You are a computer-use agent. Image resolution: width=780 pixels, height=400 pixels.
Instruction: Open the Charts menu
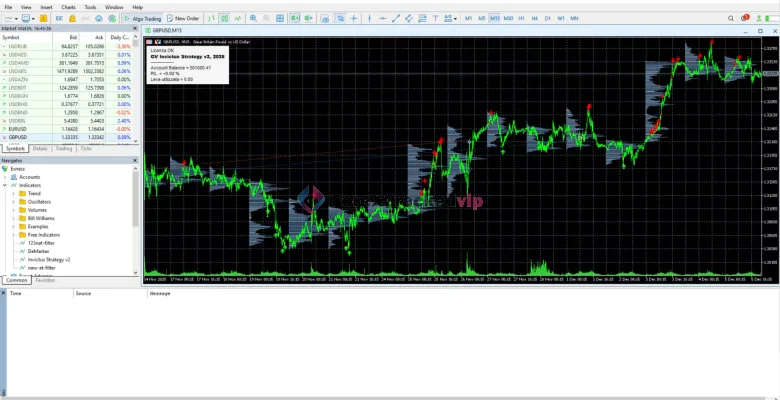69,7
